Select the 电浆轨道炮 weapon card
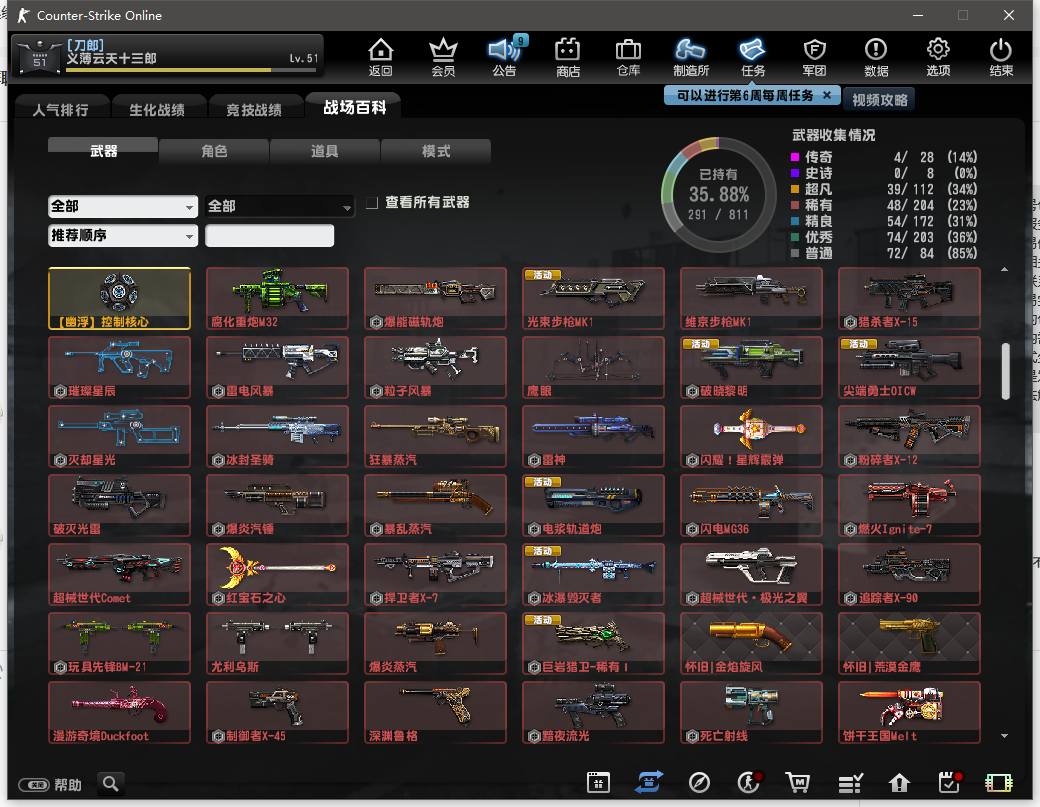1040x807 pixels. pyautogui.click(x=593, y=505)
